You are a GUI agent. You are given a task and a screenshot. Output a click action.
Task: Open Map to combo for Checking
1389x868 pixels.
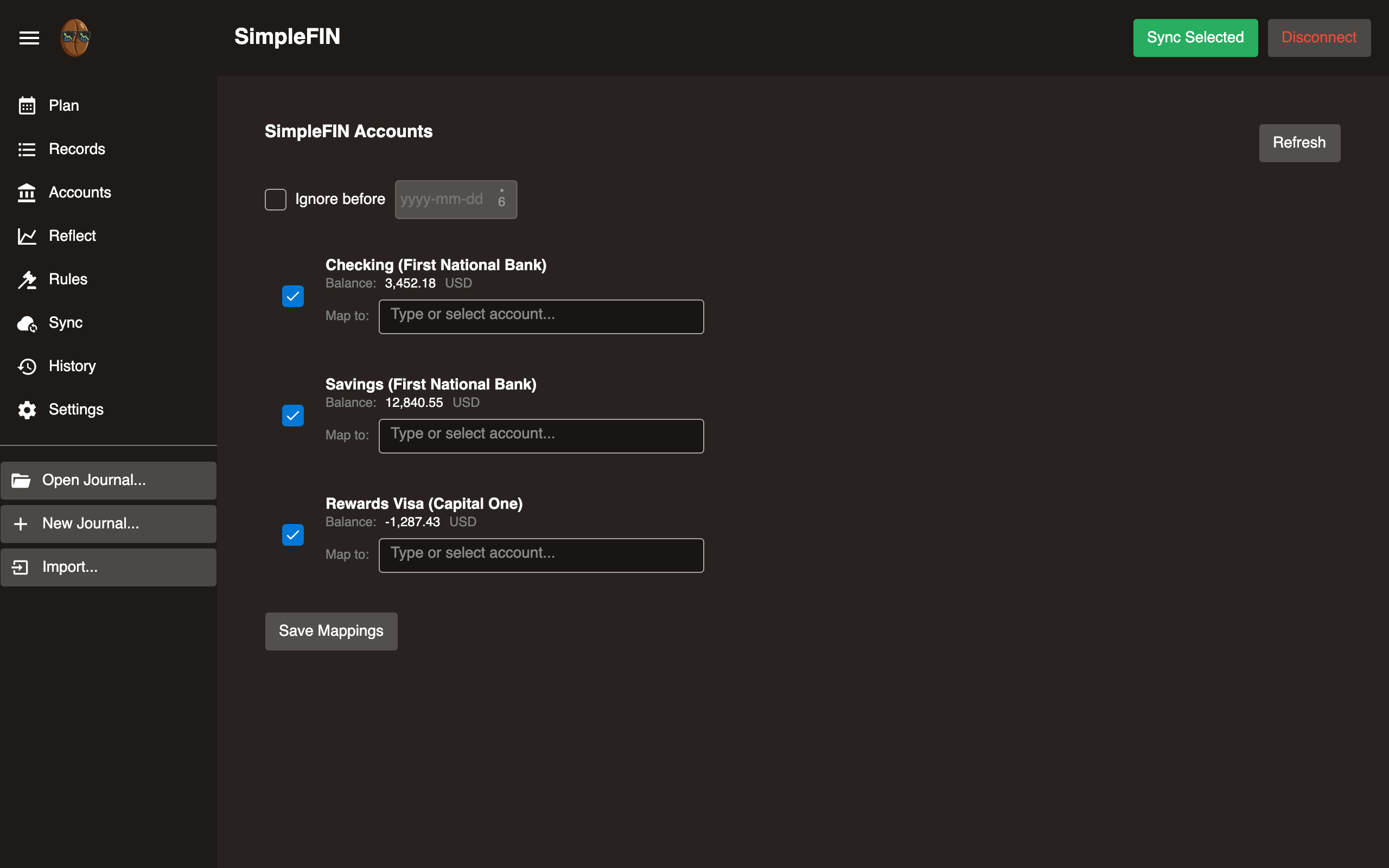click(x=540, y=316)
